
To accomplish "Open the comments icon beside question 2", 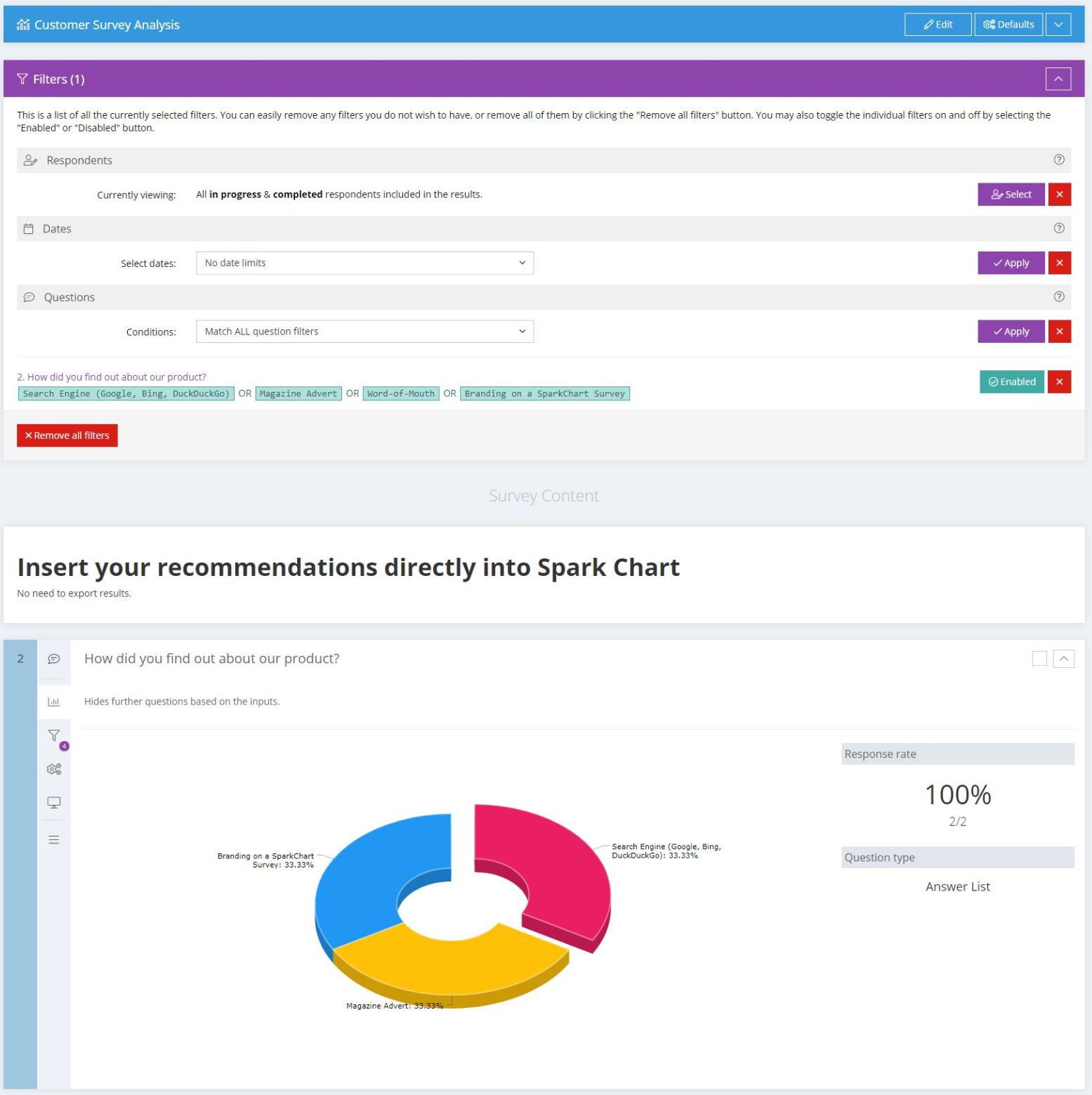I will [53, 658].
